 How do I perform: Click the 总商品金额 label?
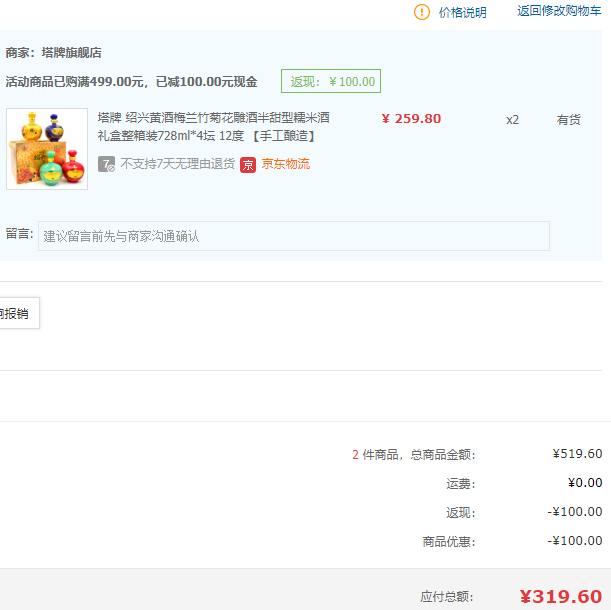442,454
